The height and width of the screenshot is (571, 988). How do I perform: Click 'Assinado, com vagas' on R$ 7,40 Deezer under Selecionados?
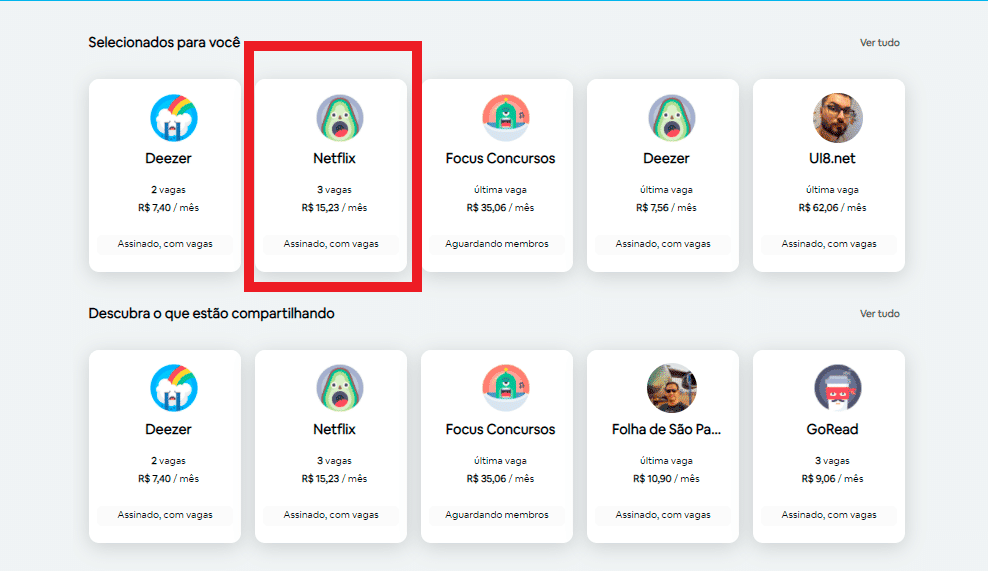tap(165, 244)
